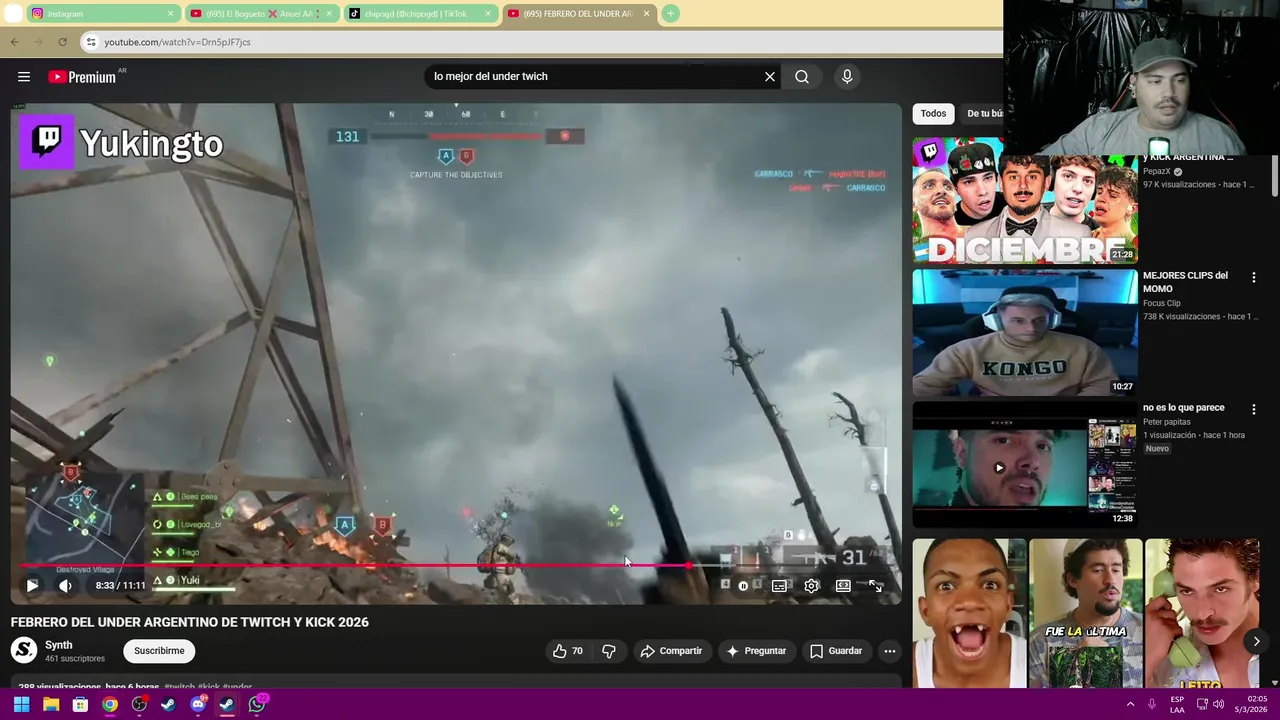Go back in browser
1280x720 pixels.
point(15,42)
